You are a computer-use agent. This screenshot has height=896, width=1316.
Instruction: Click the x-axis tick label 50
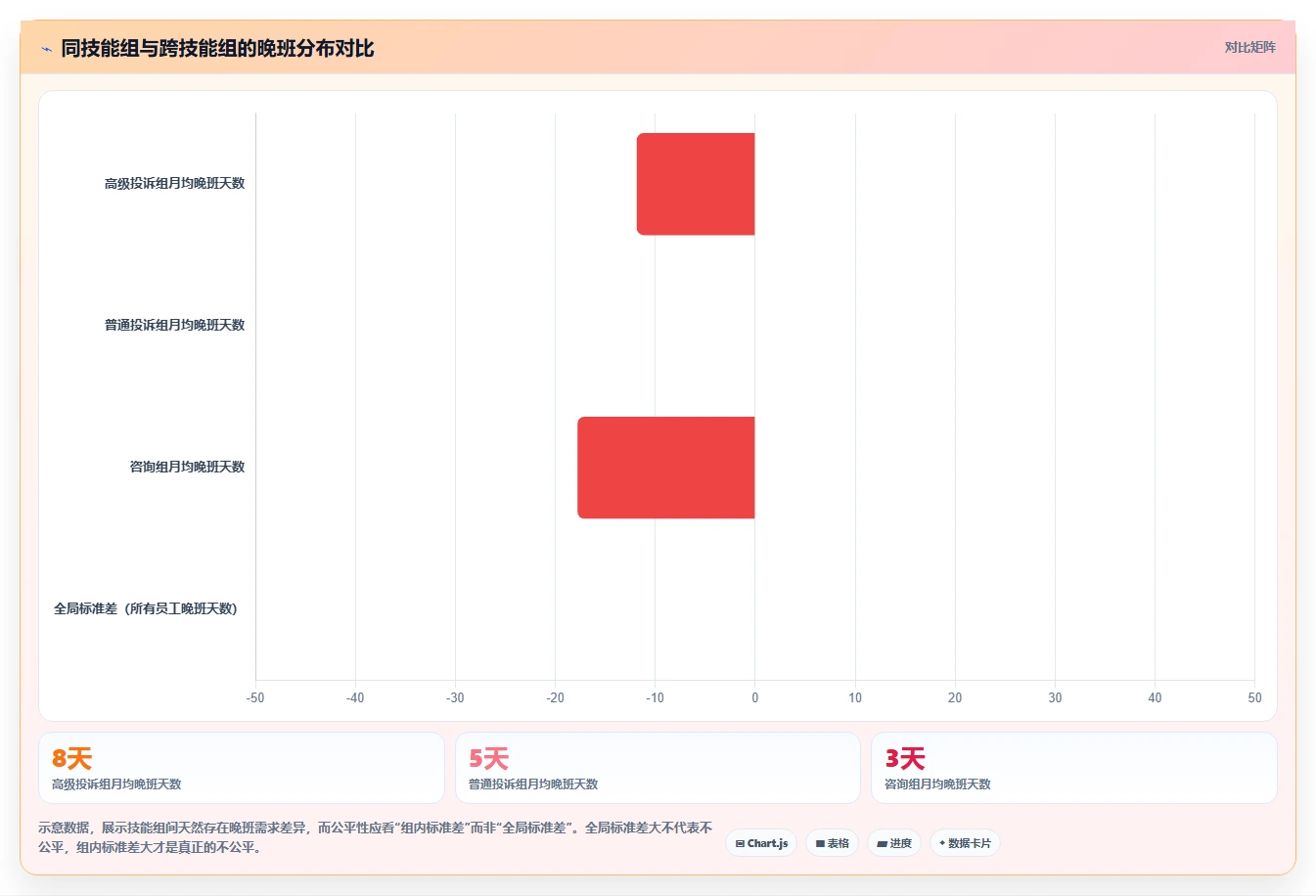point(1254,698)
